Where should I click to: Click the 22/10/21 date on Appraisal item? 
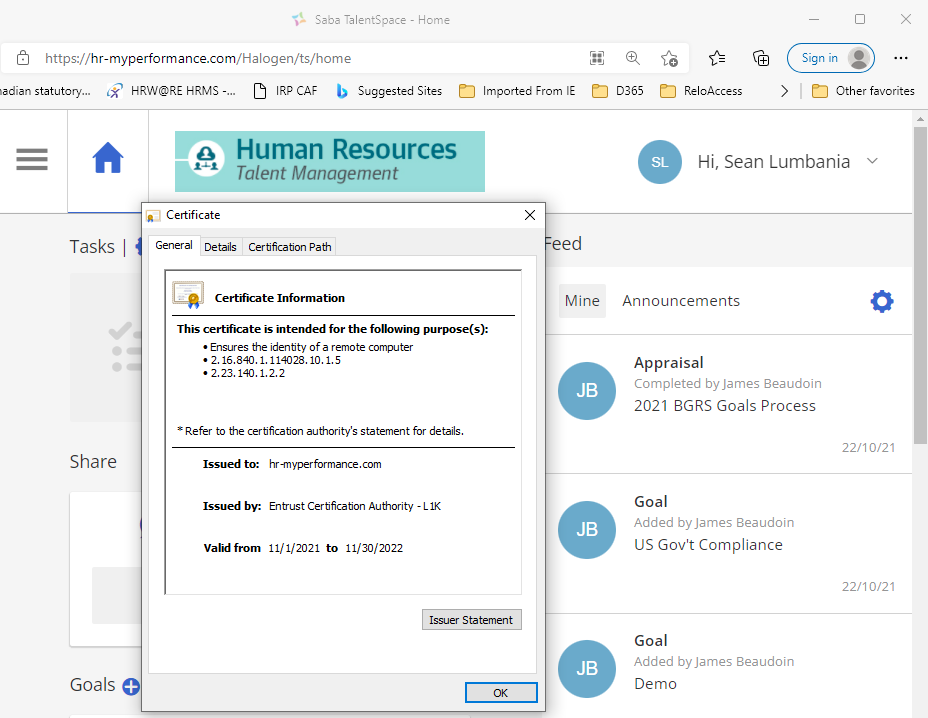click(868, 447)
